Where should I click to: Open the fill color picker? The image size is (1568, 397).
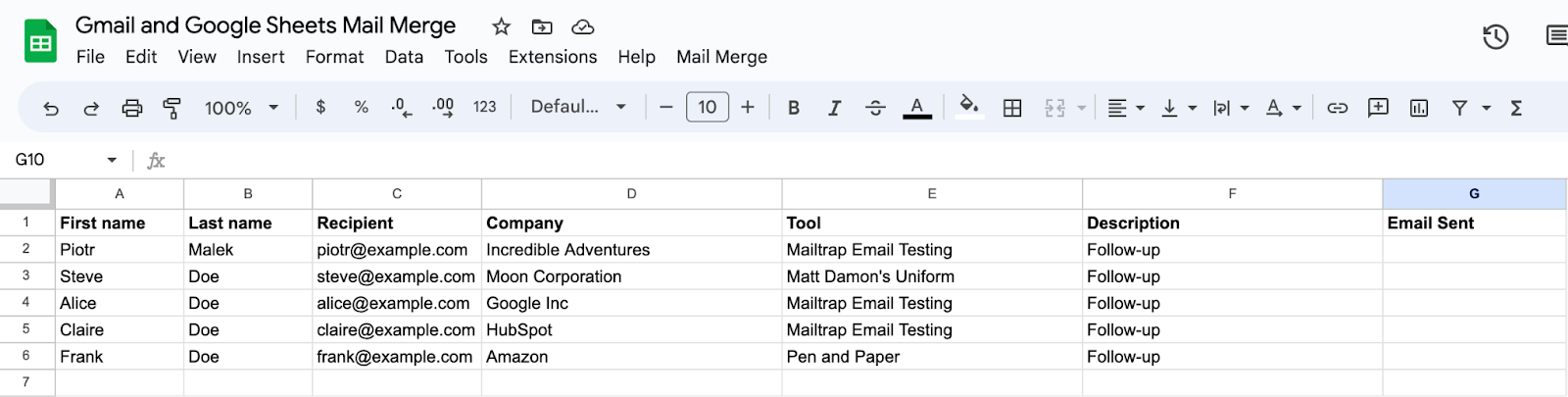point(969,107)
